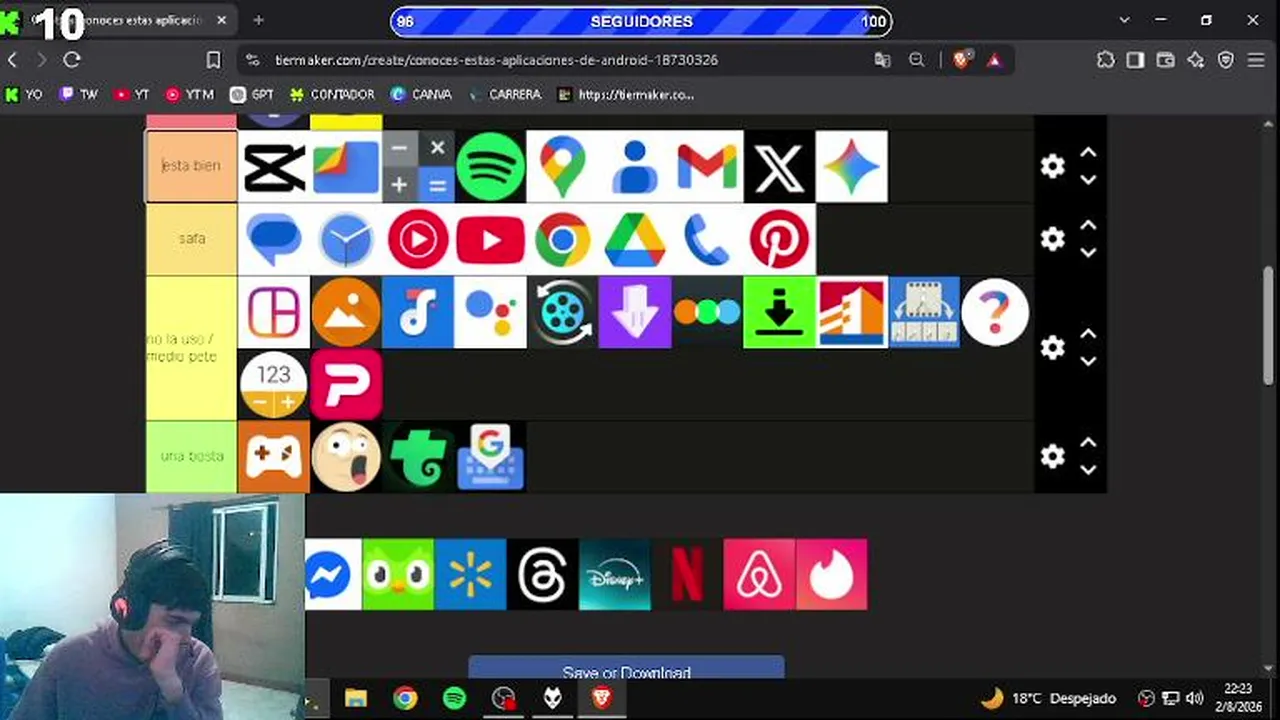
Task: Open settings gear for 'no la uso' tier
Action: [x=1052, y=348]
